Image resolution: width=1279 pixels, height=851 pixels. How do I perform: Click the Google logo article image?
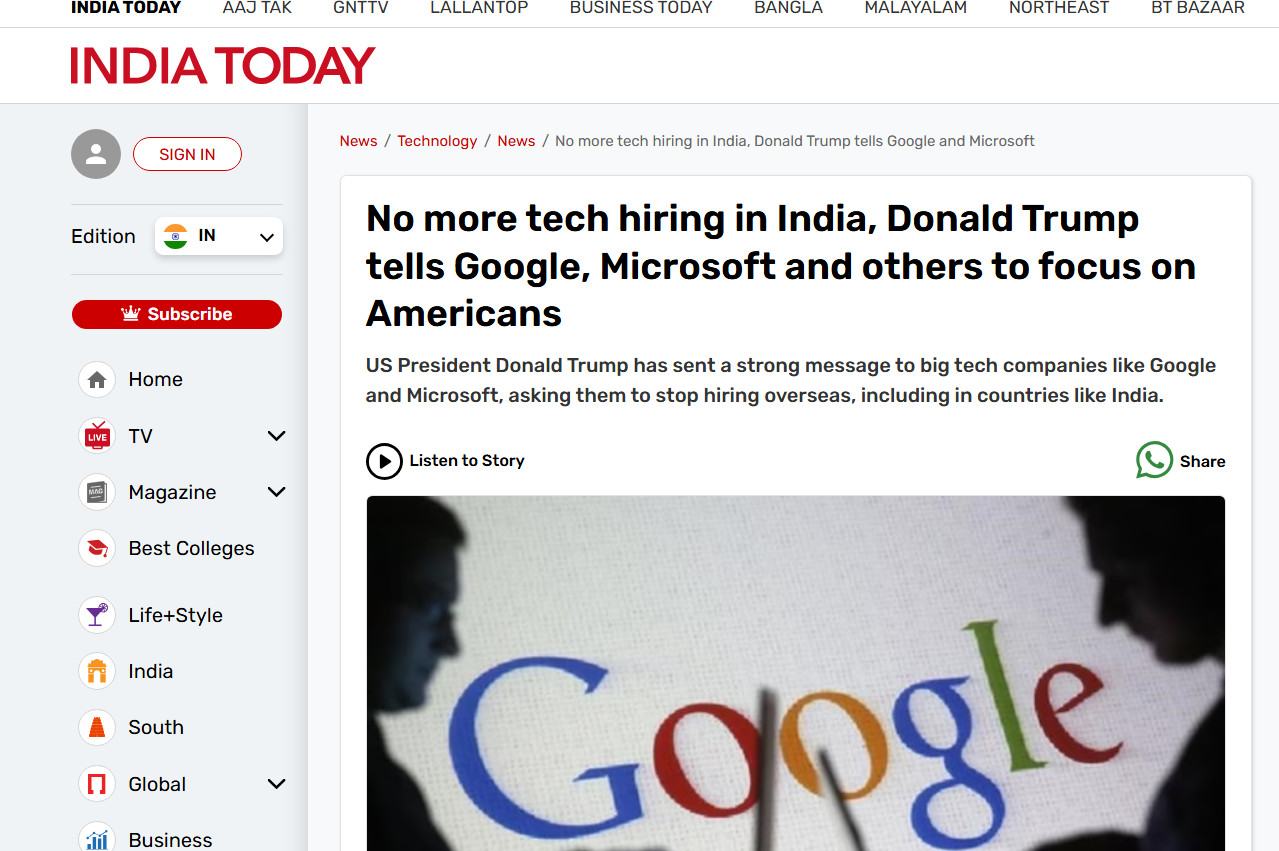[796, 673]
